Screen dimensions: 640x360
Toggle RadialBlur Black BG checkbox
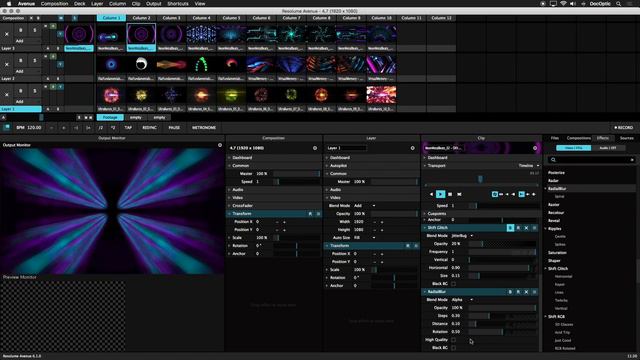[453, 348]
